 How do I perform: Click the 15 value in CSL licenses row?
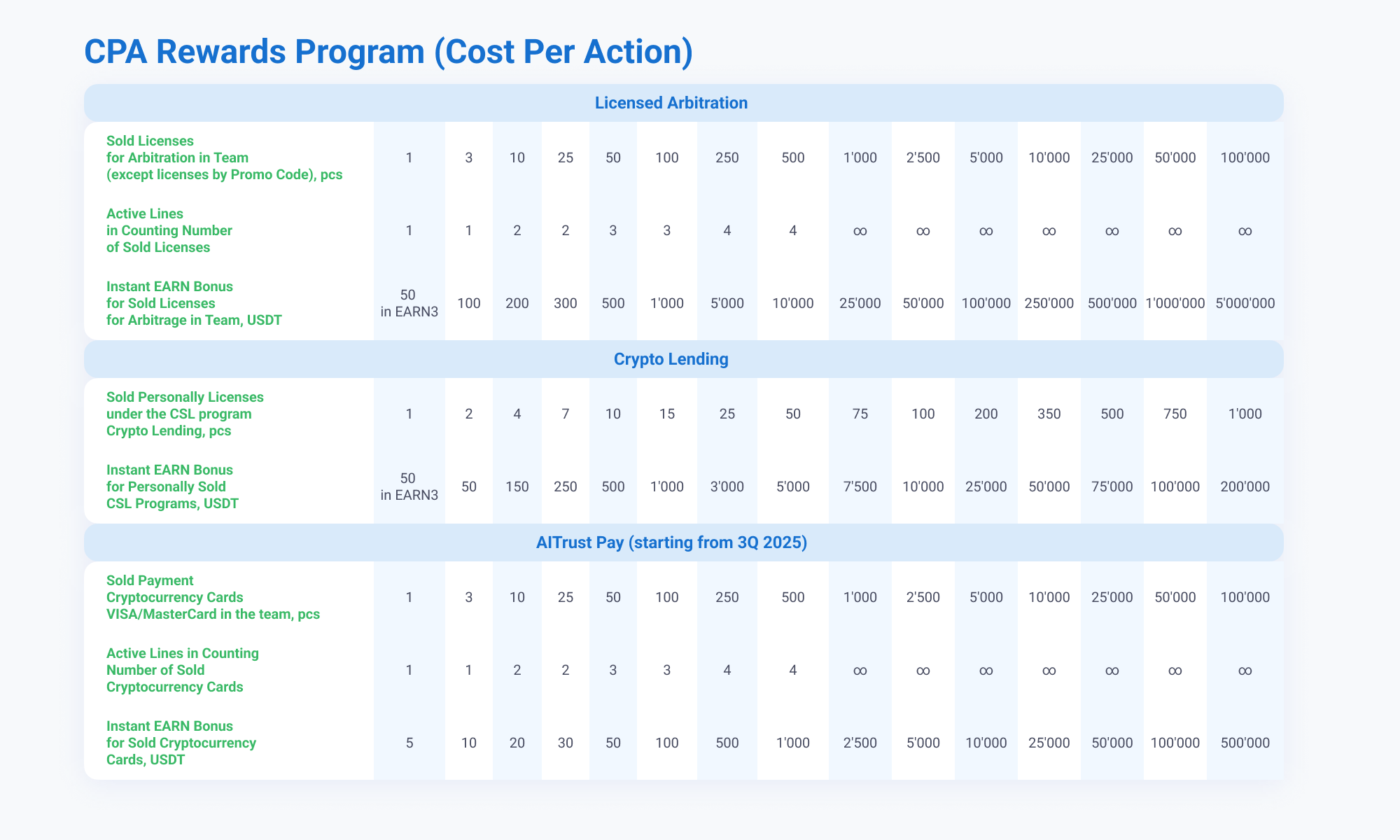click(667, 414)
